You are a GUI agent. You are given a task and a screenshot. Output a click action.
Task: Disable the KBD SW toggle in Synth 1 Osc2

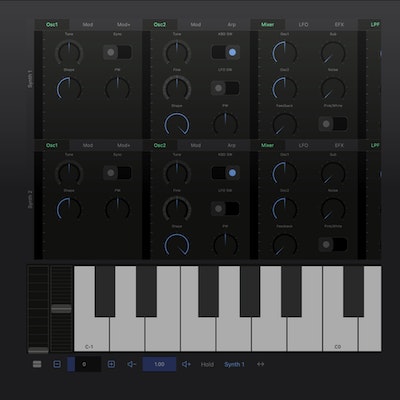225,52
